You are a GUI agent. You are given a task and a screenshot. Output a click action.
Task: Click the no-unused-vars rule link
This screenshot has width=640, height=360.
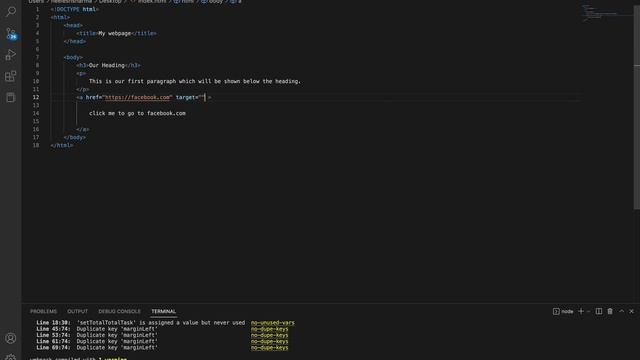point(272,323)
